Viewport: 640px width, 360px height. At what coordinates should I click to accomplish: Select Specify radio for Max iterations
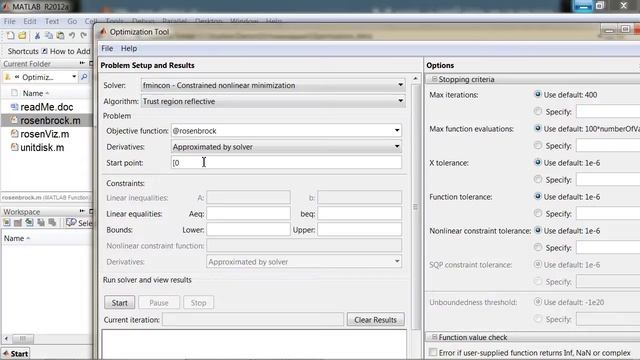coord(538,111)
